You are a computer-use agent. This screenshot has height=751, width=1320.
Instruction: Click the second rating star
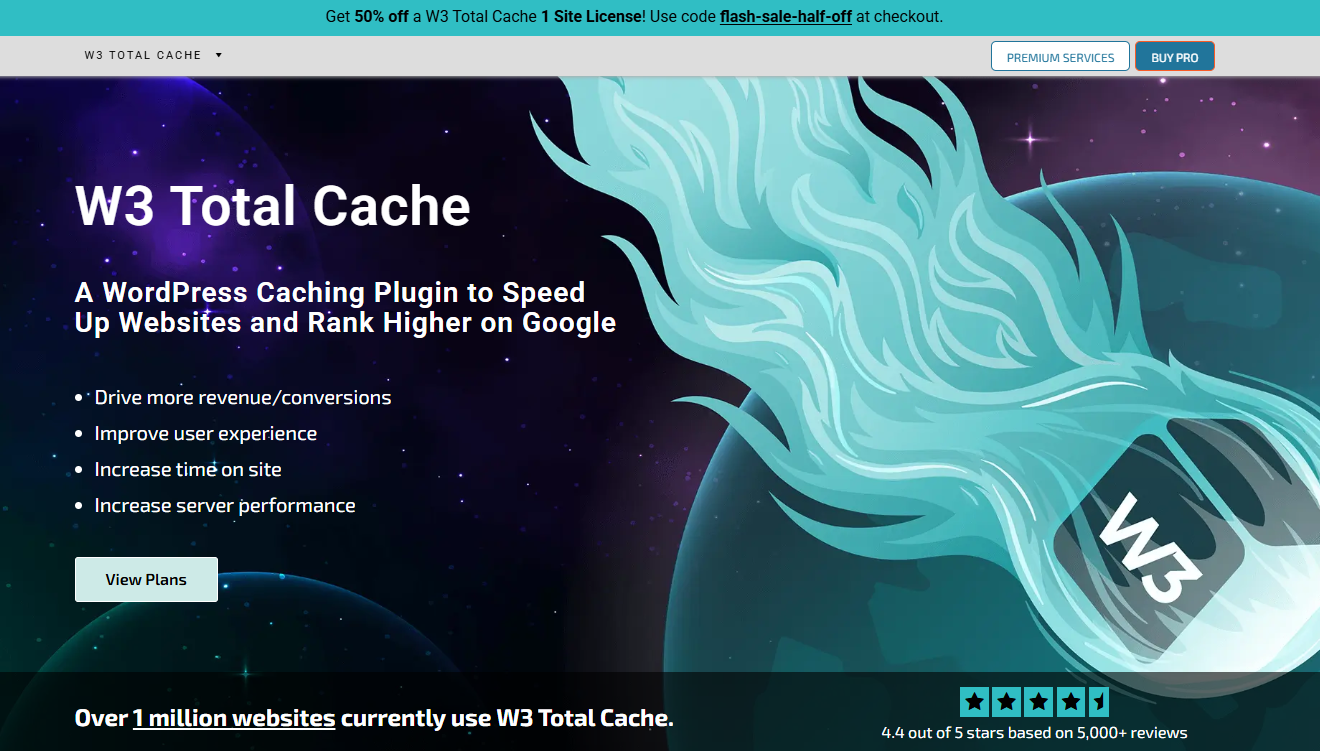pyautogui.click(x=1006, y=702)
